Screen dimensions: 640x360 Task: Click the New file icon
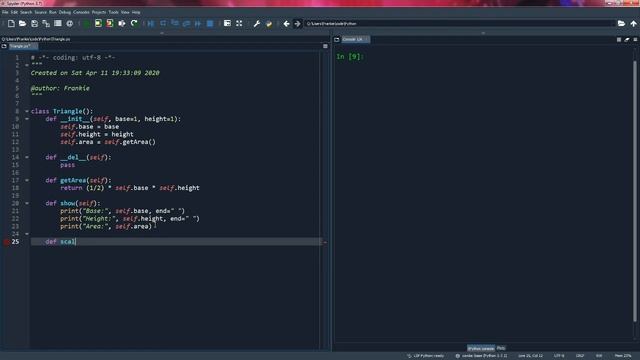click(x=11, y=24)
